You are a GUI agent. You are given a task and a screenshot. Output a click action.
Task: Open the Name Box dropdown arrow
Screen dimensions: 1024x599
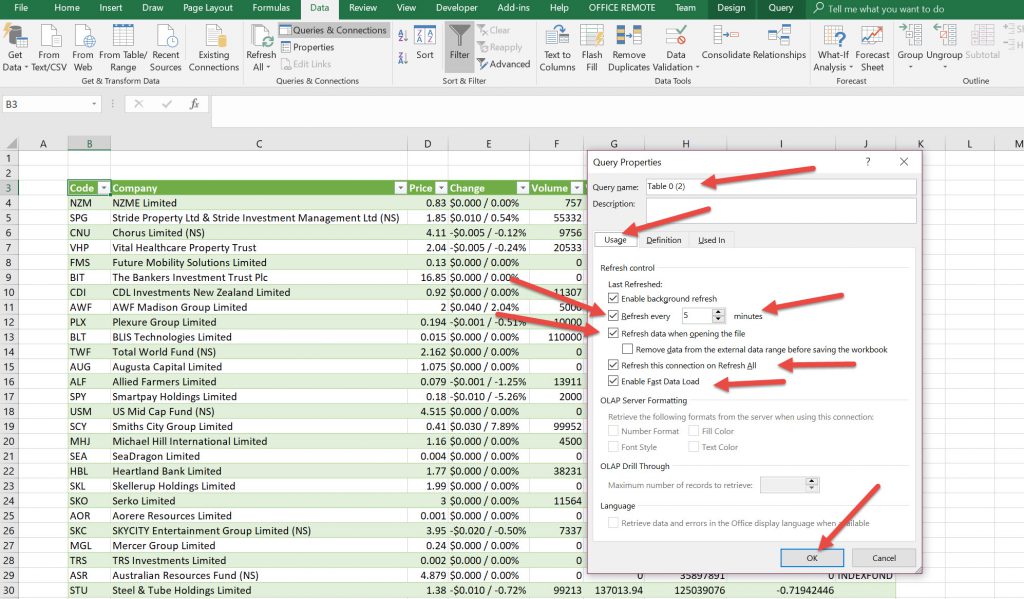coord(95,104)
